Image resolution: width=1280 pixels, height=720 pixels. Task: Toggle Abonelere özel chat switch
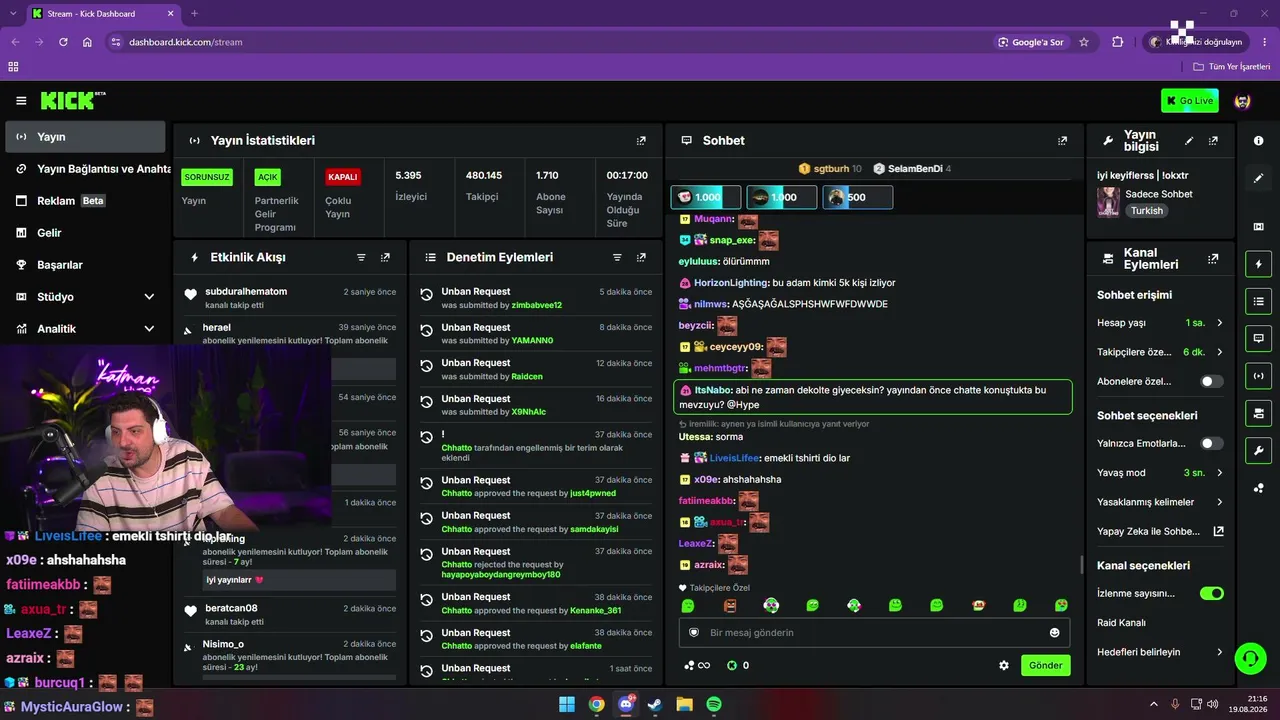click(x=1211, y=381)
